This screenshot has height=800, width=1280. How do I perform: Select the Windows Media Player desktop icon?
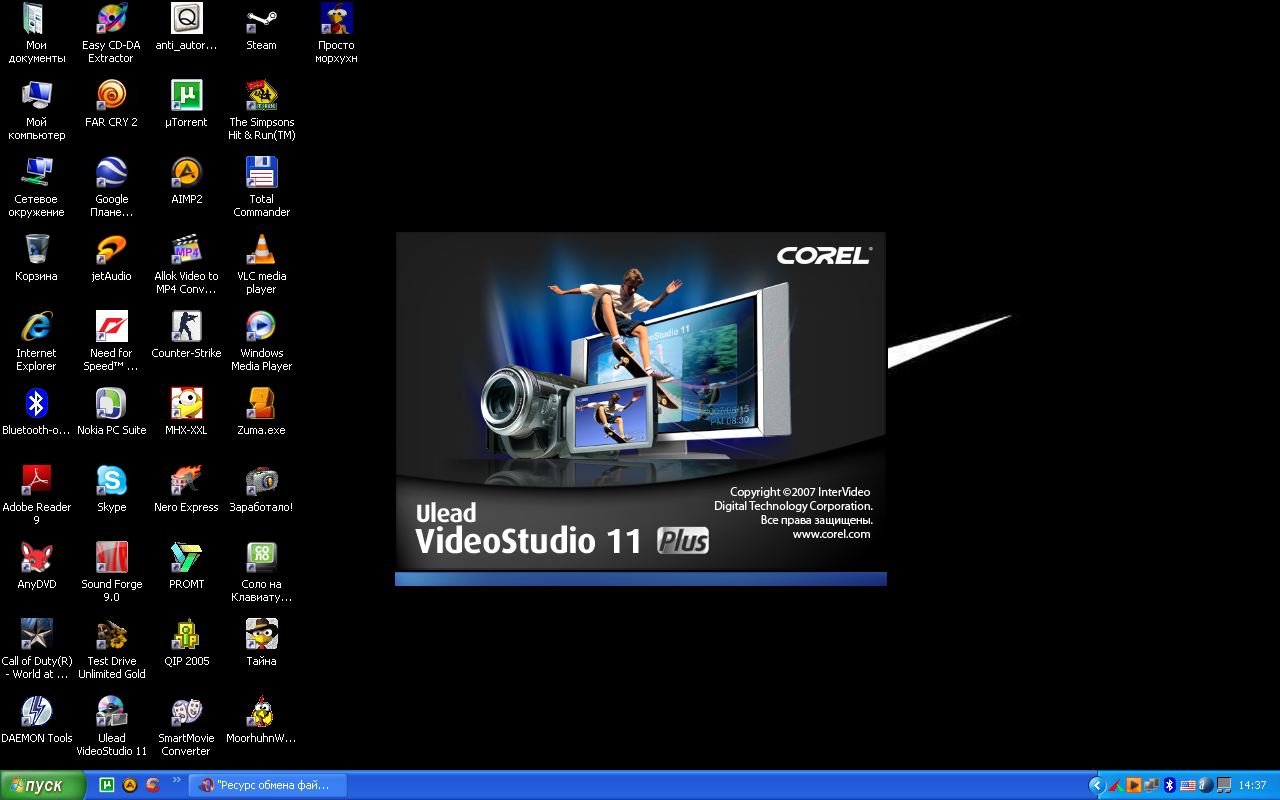pos(261,327)
